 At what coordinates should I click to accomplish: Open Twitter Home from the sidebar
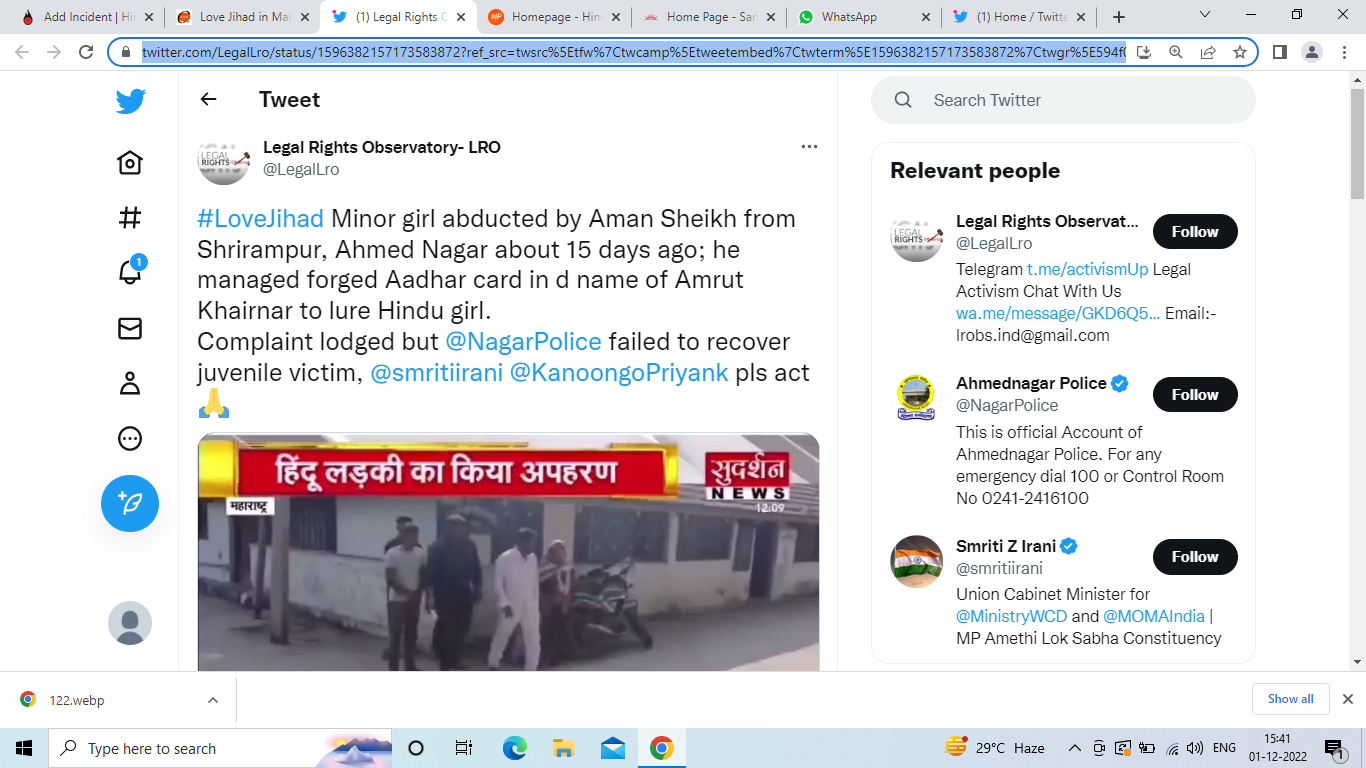point(130,162)
